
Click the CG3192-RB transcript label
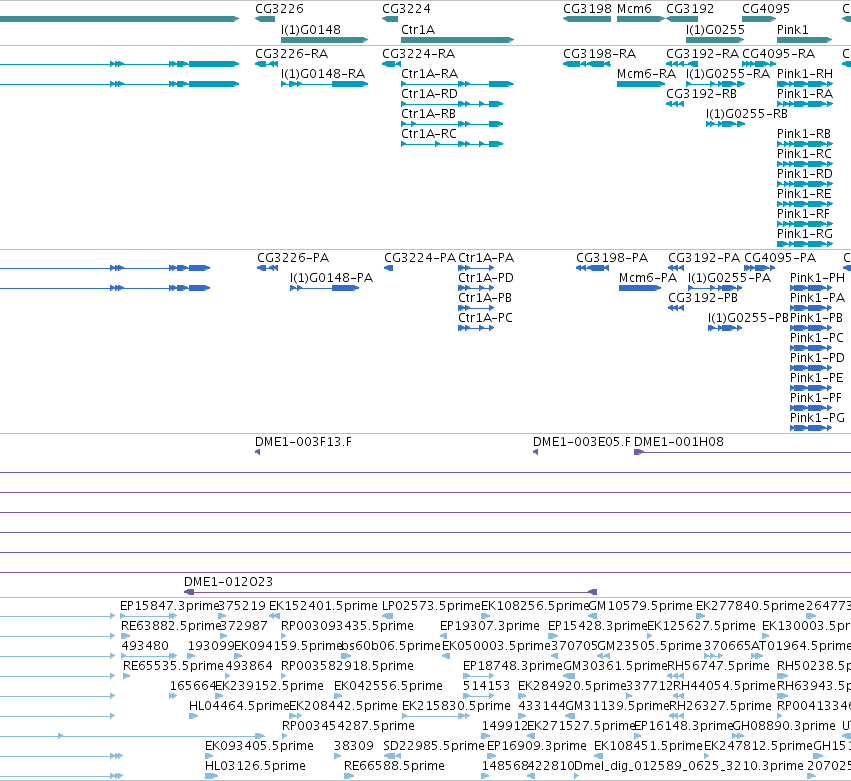tap(701, 94)
